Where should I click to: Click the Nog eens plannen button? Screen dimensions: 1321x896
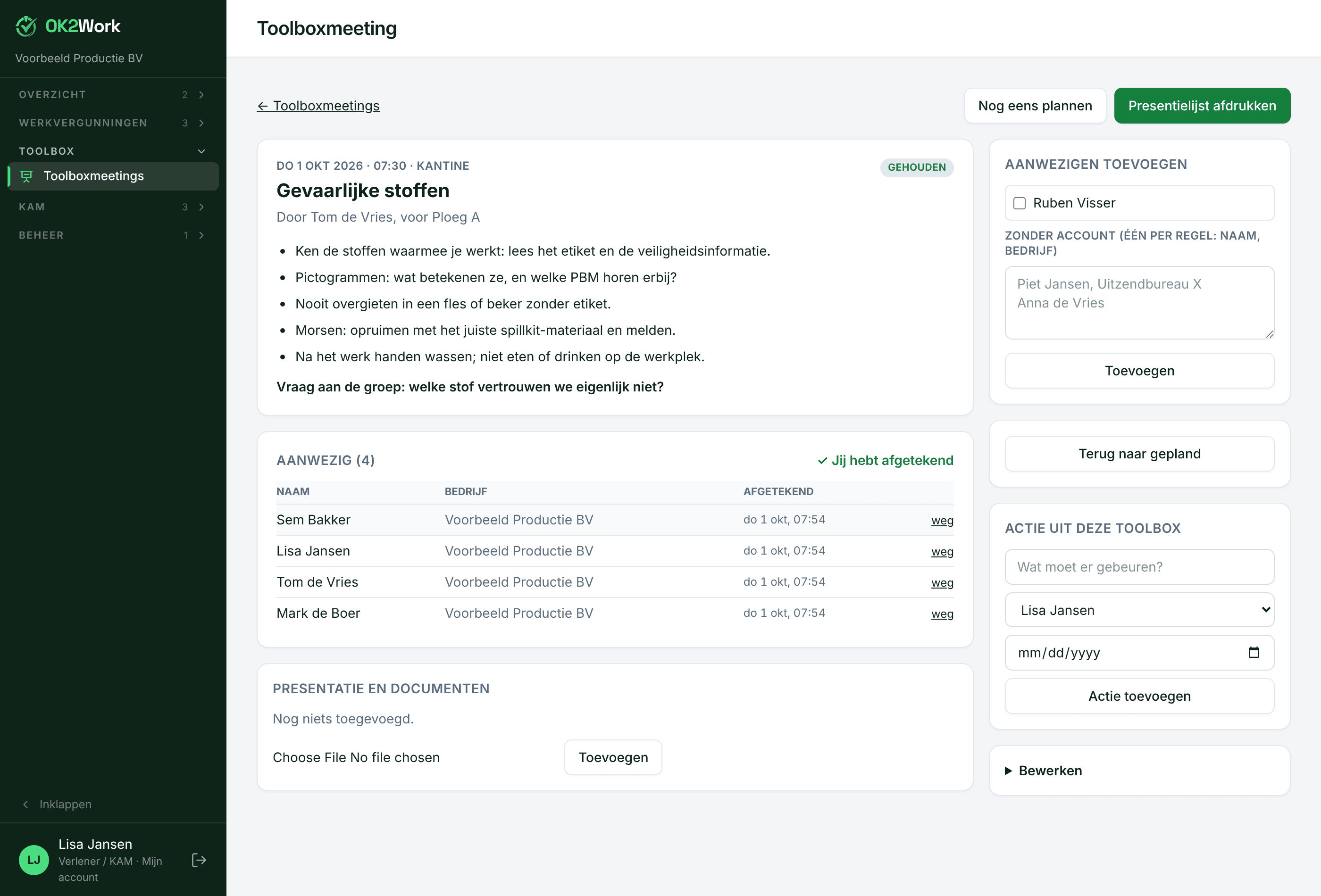click(1035, 106)
